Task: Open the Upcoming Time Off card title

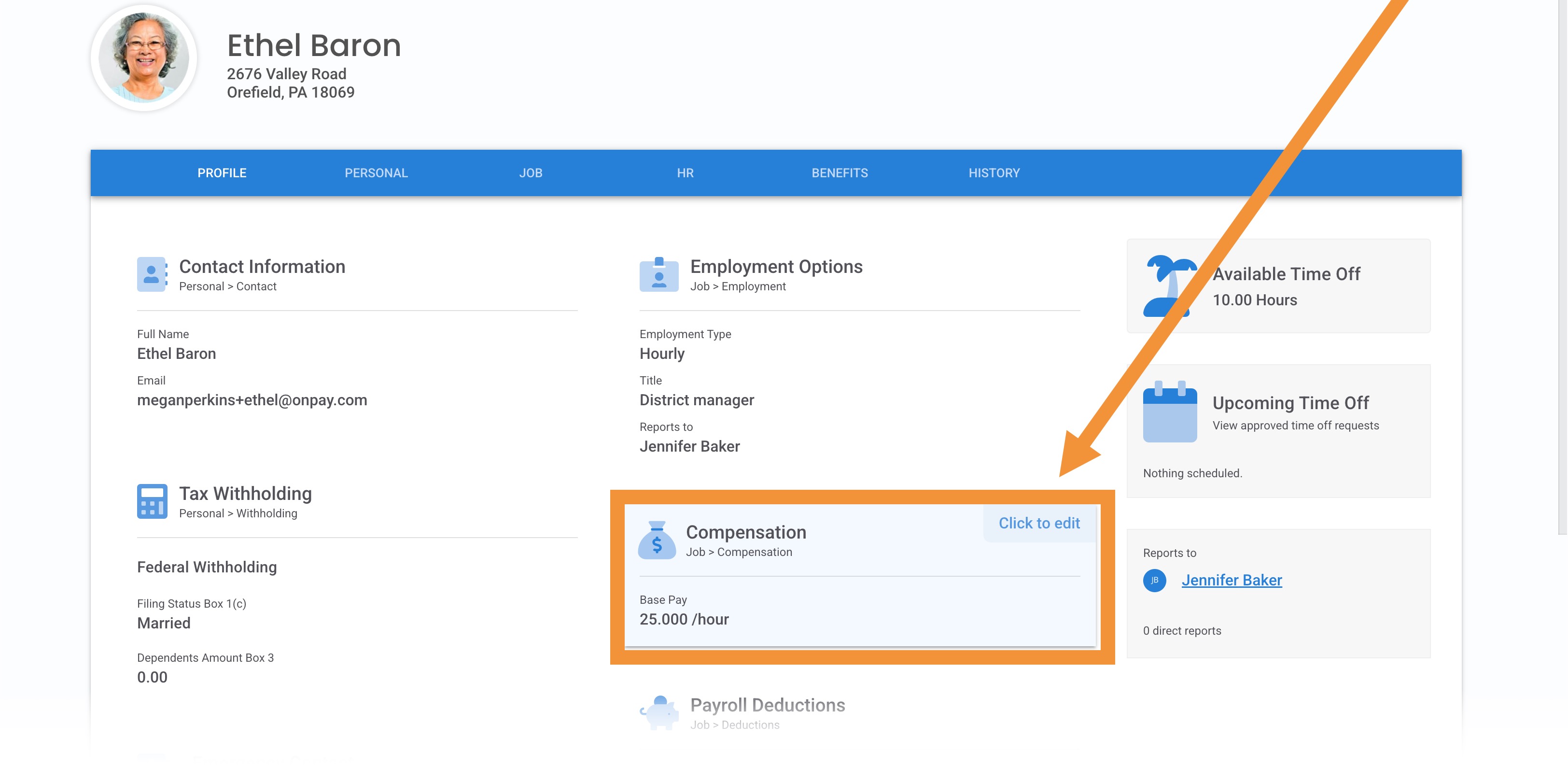Action: [1290, 403]
